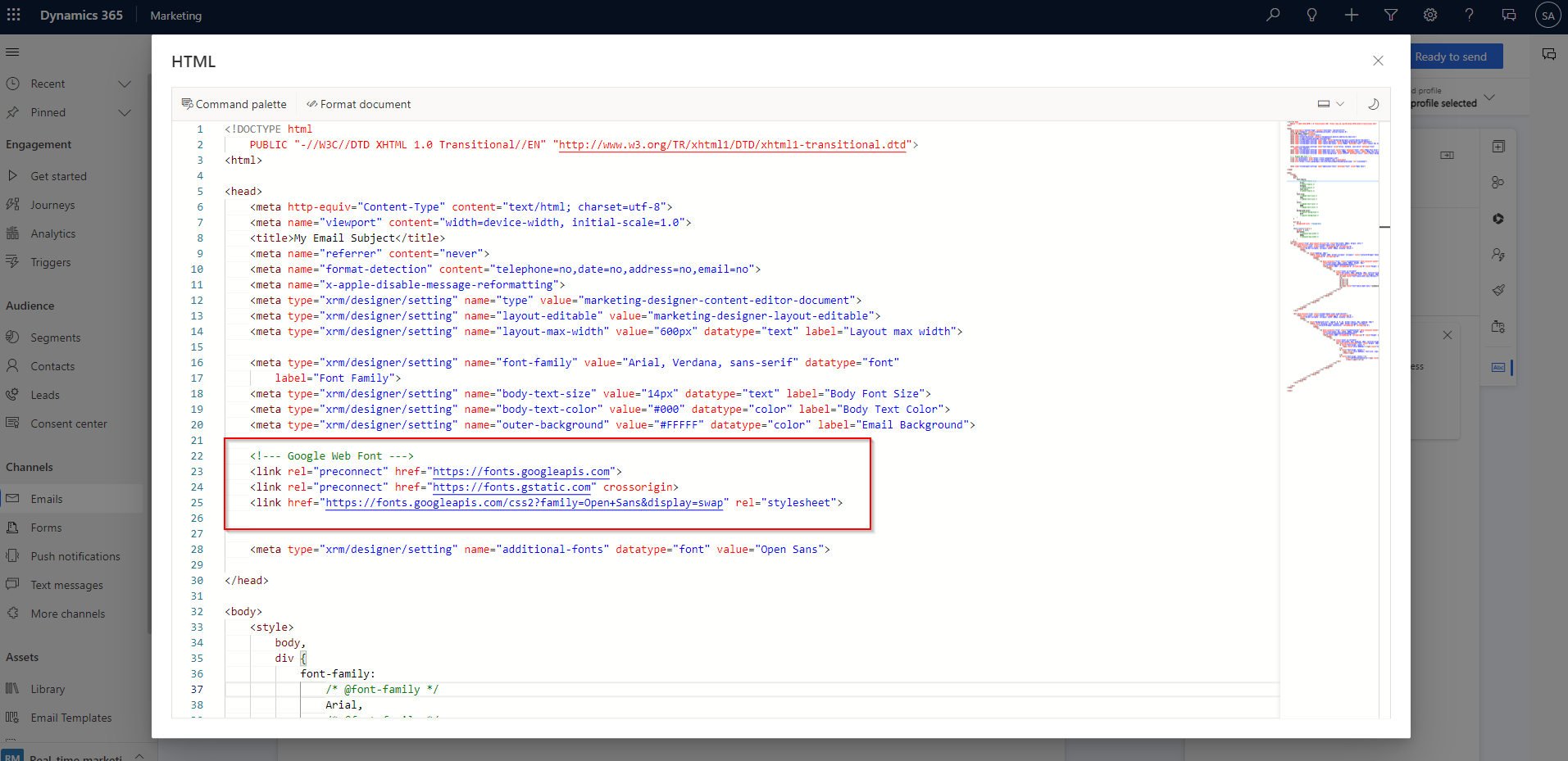Open the advanced find funnel icon

click(1391, 15)
